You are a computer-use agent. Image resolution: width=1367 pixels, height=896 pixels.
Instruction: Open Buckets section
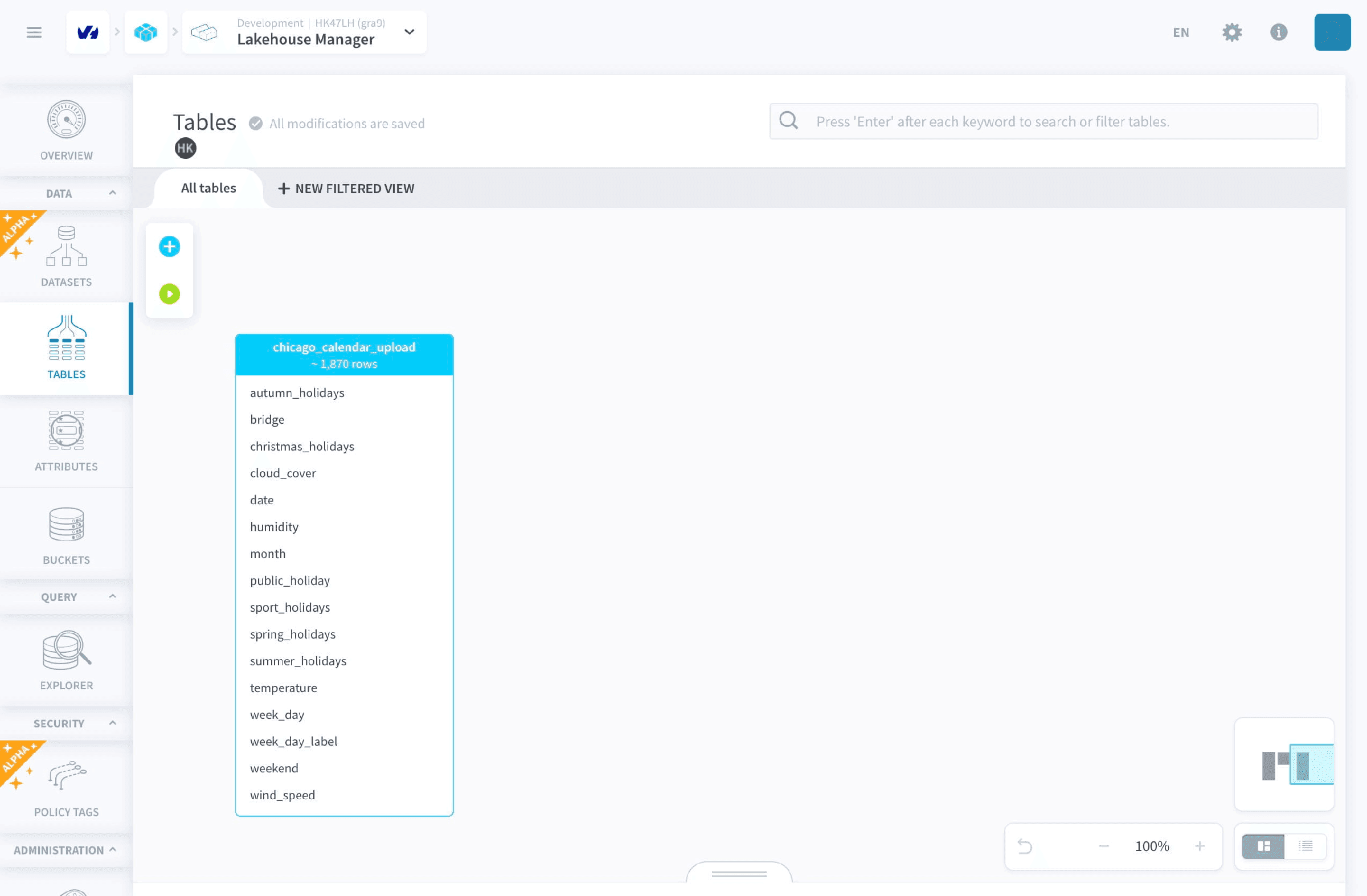point(67,535)
